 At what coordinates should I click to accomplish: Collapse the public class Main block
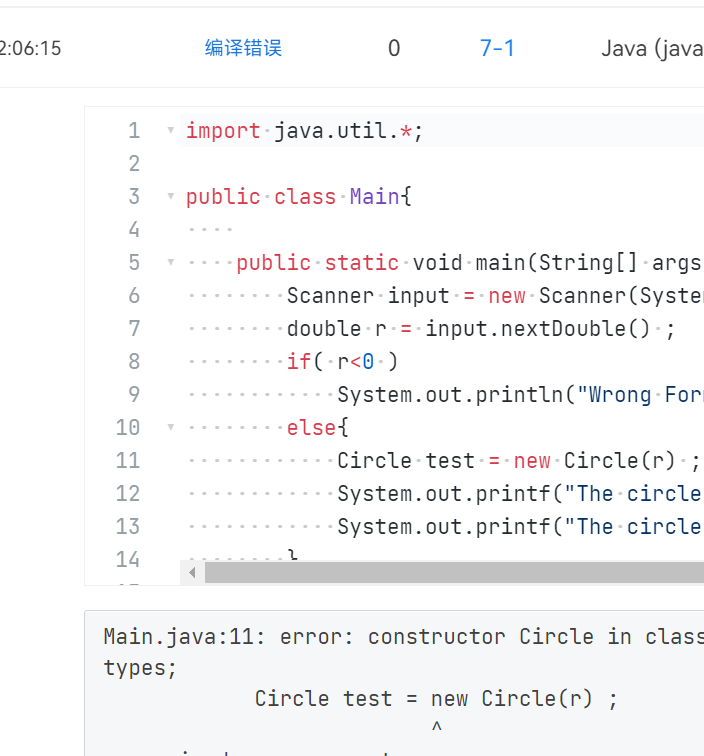[x=170, y=197]
